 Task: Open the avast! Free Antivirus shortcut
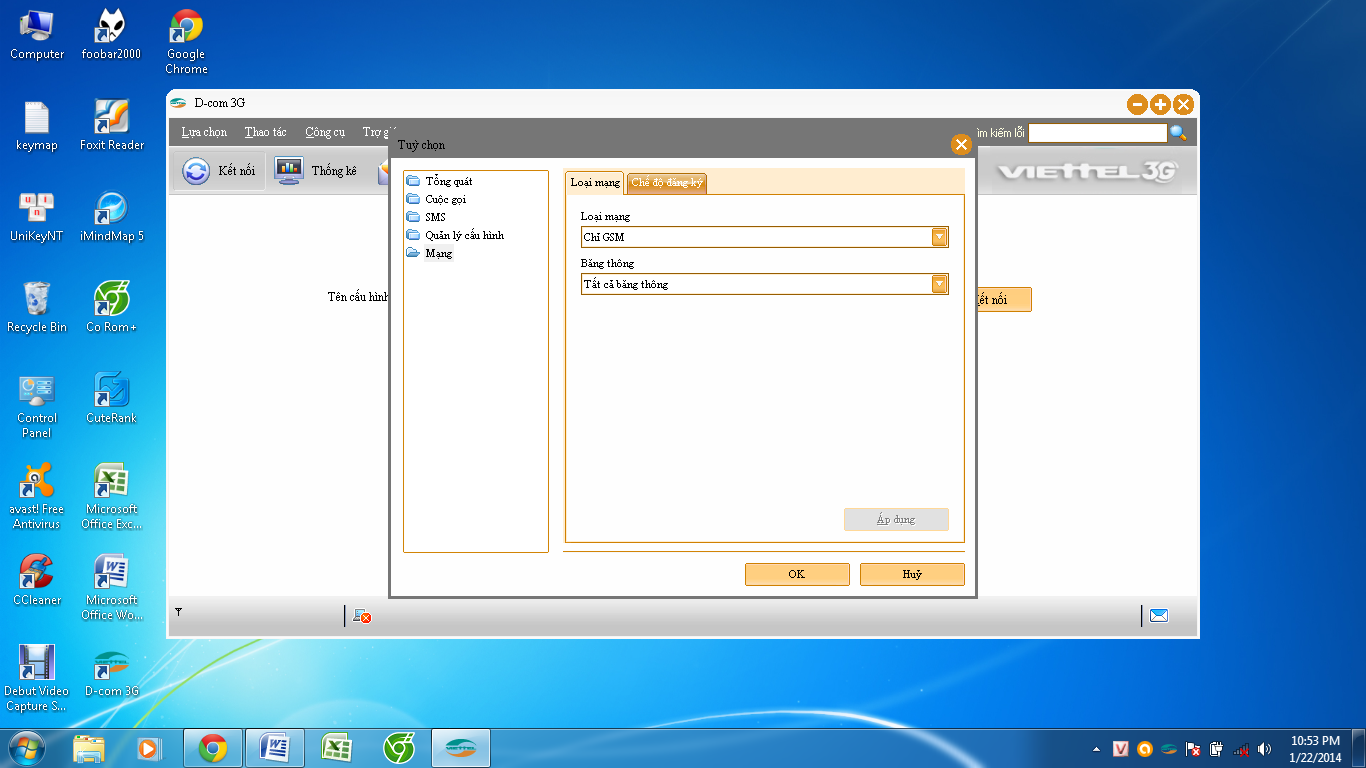point(37,497)
